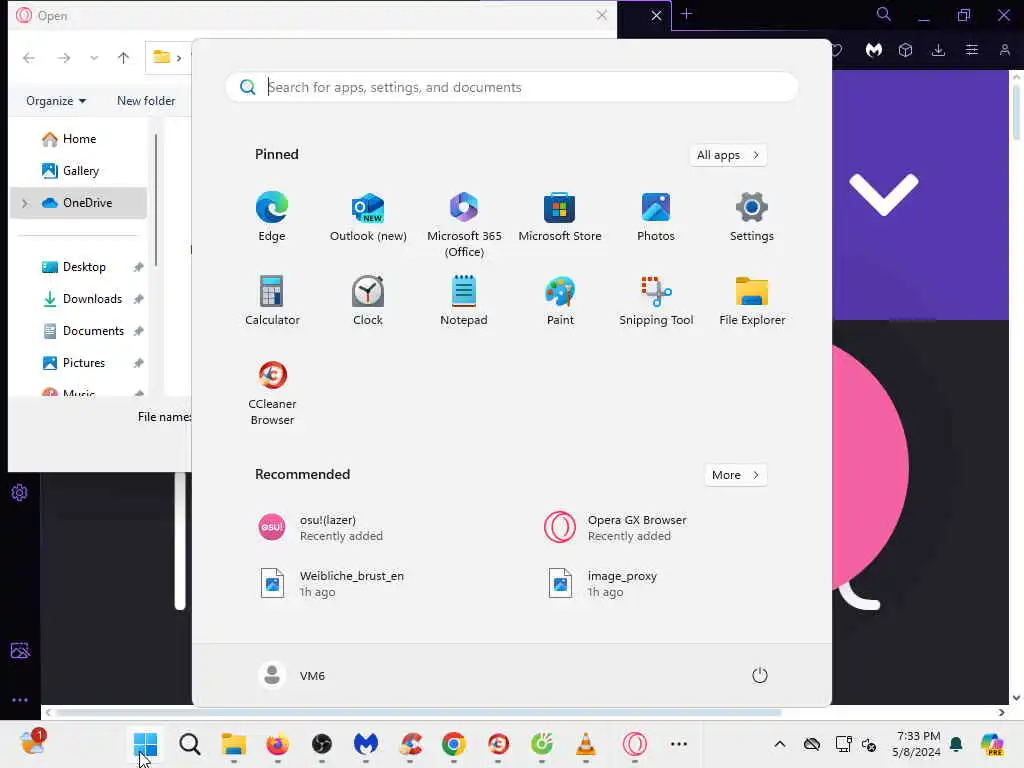Open Microsoft 365 (Office)

point(464,225)
